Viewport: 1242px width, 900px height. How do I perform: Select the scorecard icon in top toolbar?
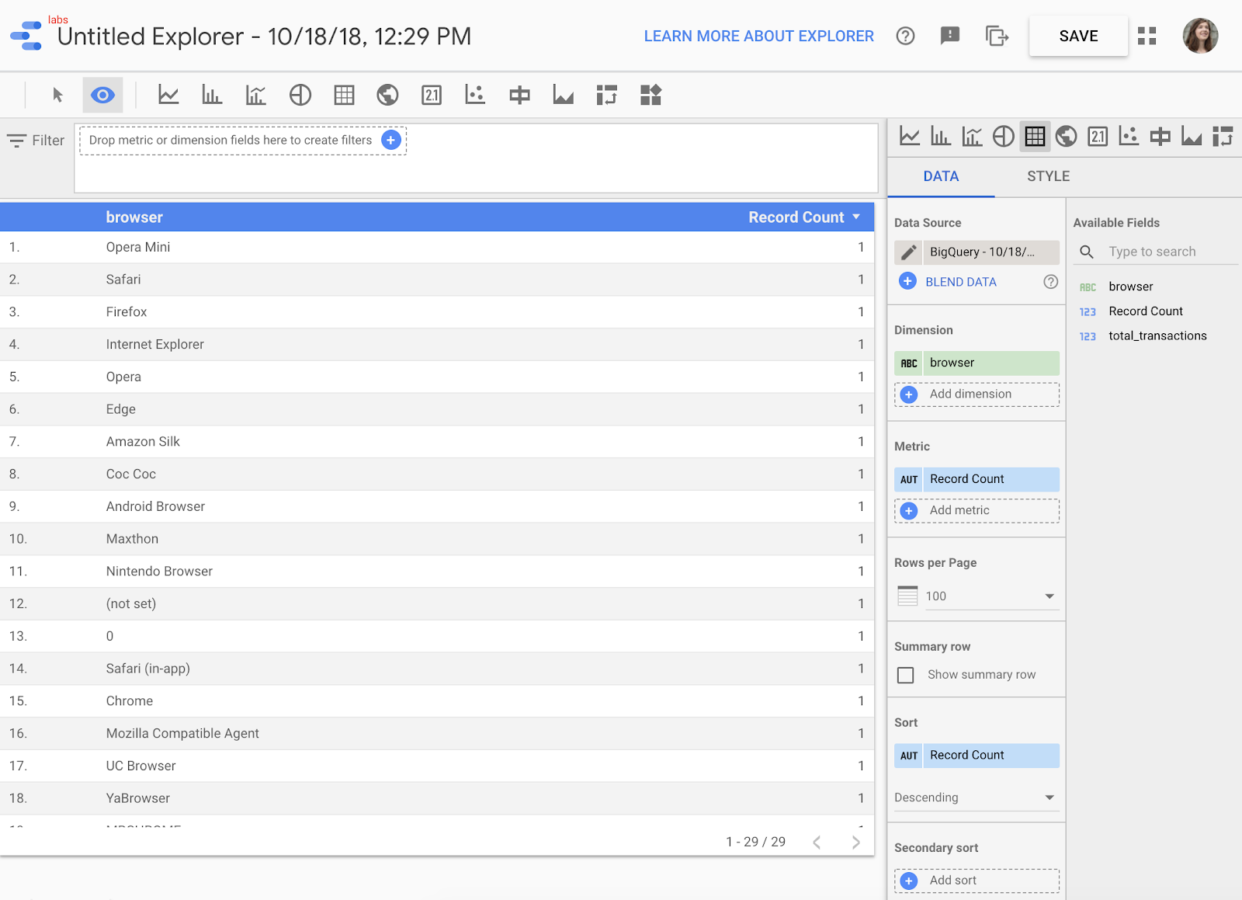pos(431,95)
